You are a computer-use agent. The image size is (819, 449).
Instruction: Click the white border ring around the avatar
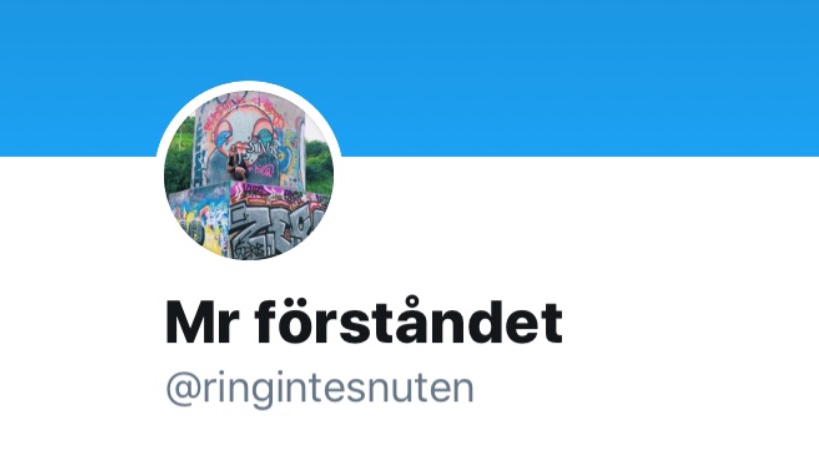pos(249,85)
